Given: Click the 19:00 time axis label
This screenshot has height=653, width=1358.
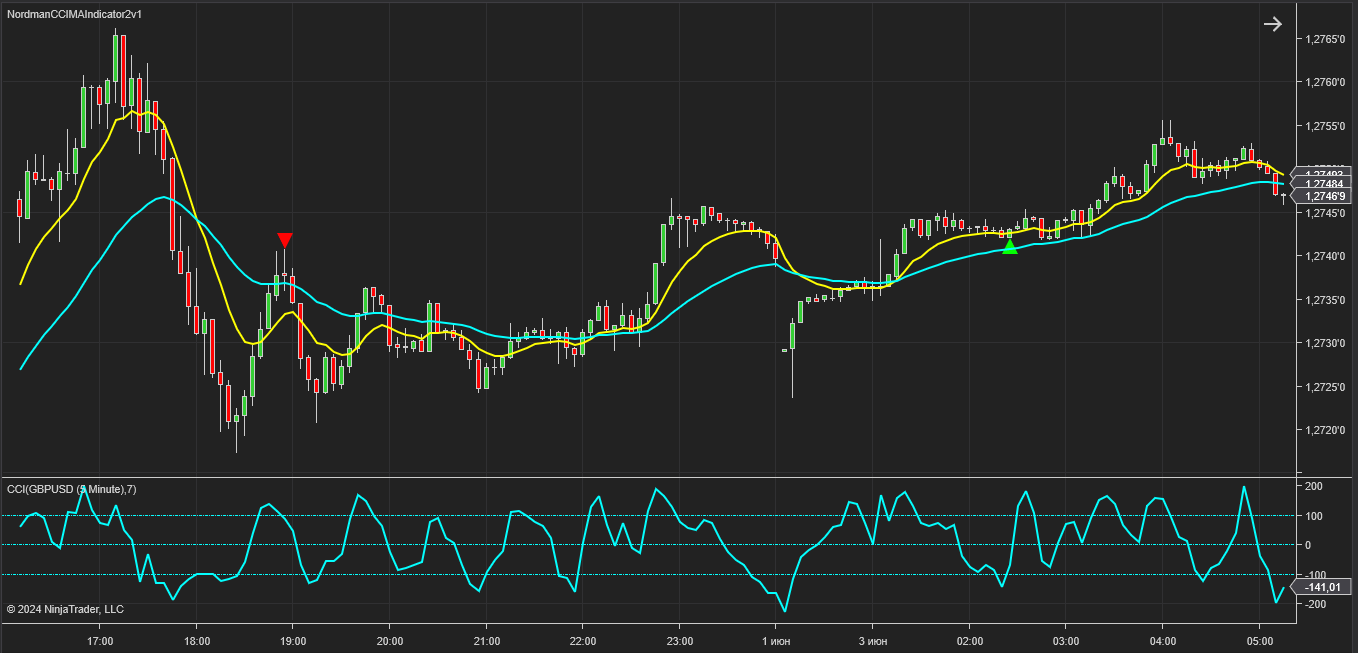Looking at the screenshot, I should (293, 641).
